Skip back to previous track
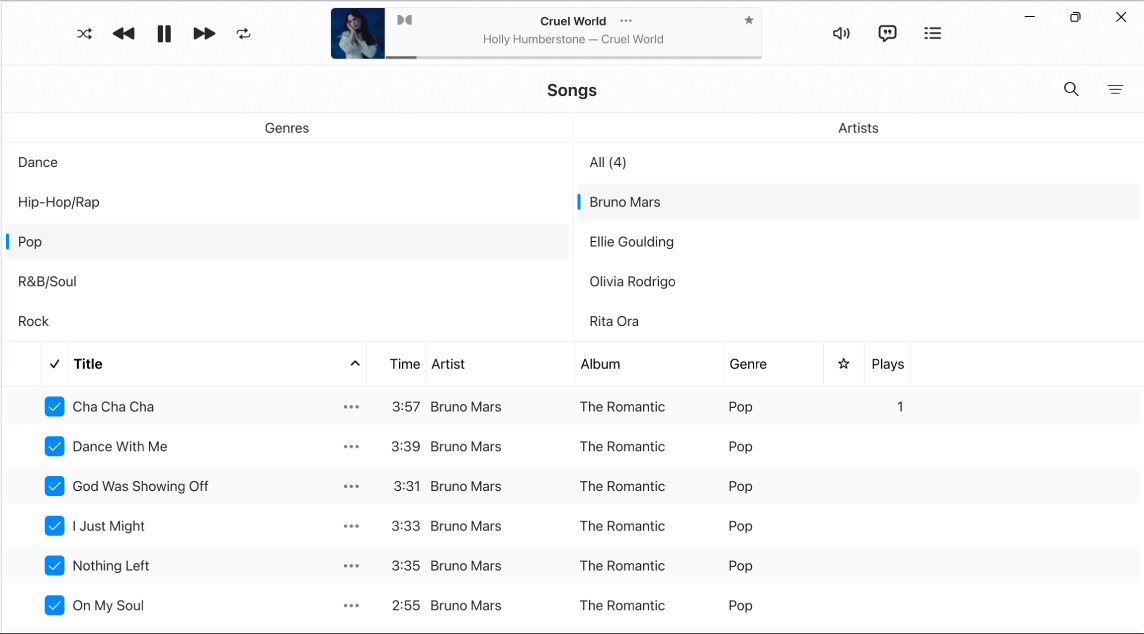The image size is (1144, 634). pyautogui.click(x=124, y=34)
